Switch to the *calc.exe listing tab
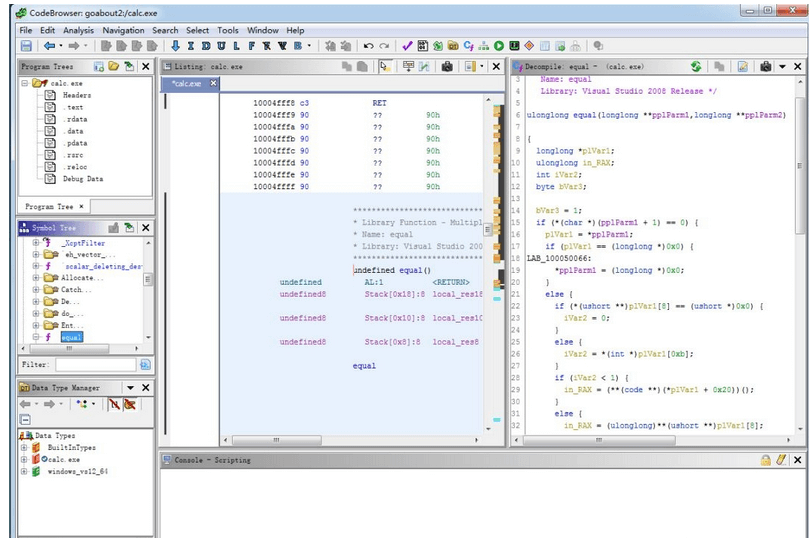 (186, 84)
